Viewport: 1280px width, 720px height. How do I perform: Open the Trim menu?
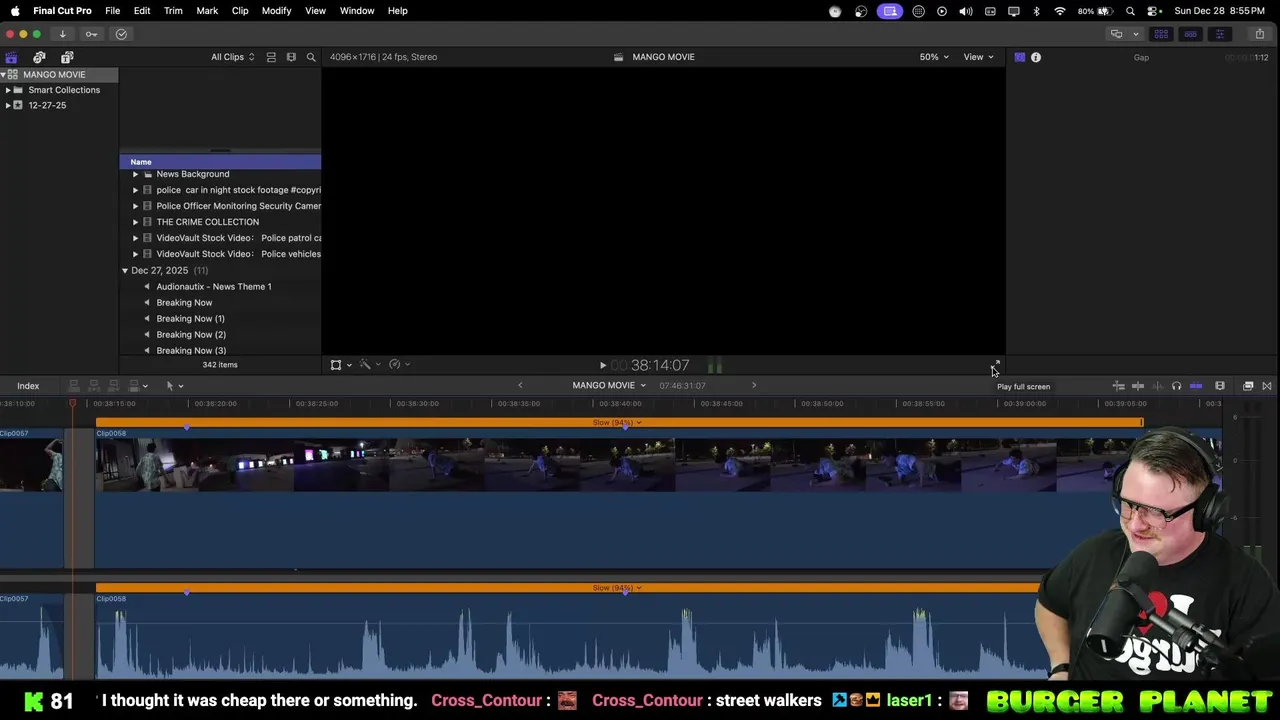pyautogui.click(x=173, y=11)
